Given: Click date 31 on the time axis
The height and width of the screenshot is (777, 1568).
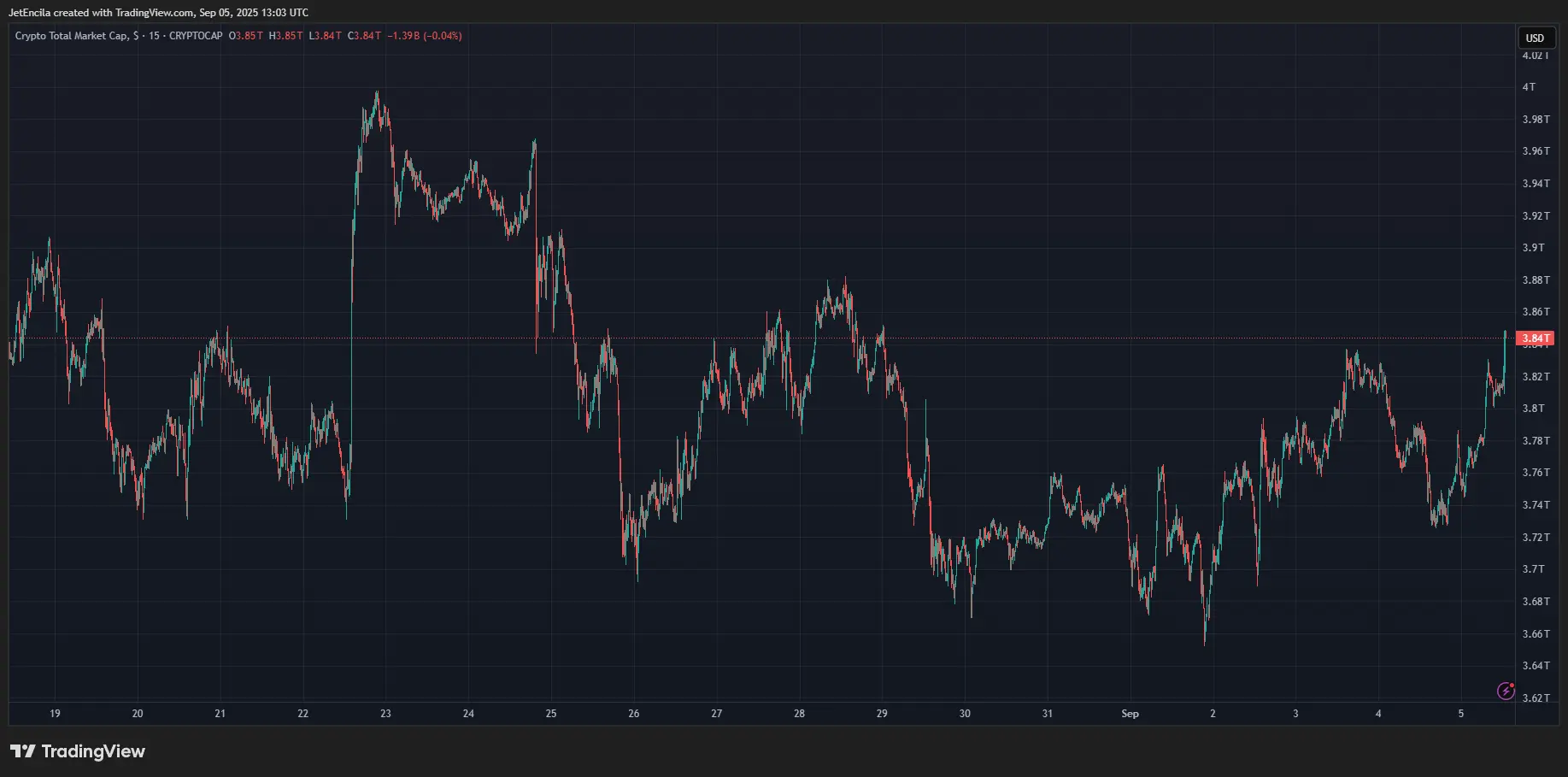Looking at the screenshot, I should click(1048, 714).
